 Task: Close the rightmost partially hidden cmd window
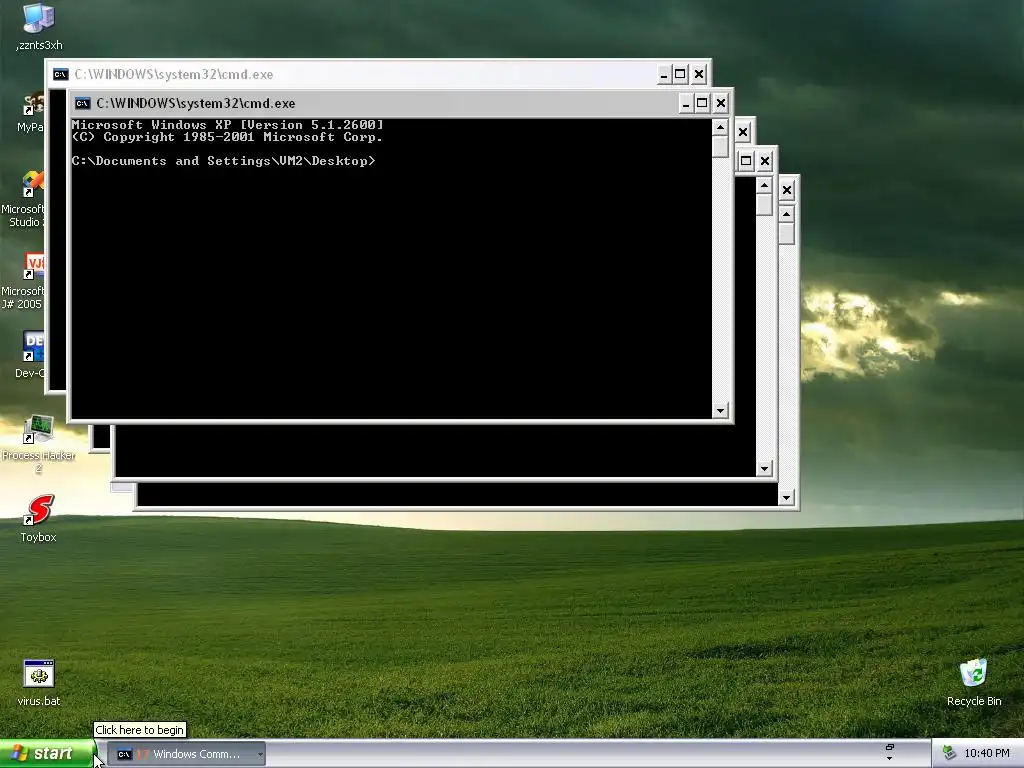point(787,190)
